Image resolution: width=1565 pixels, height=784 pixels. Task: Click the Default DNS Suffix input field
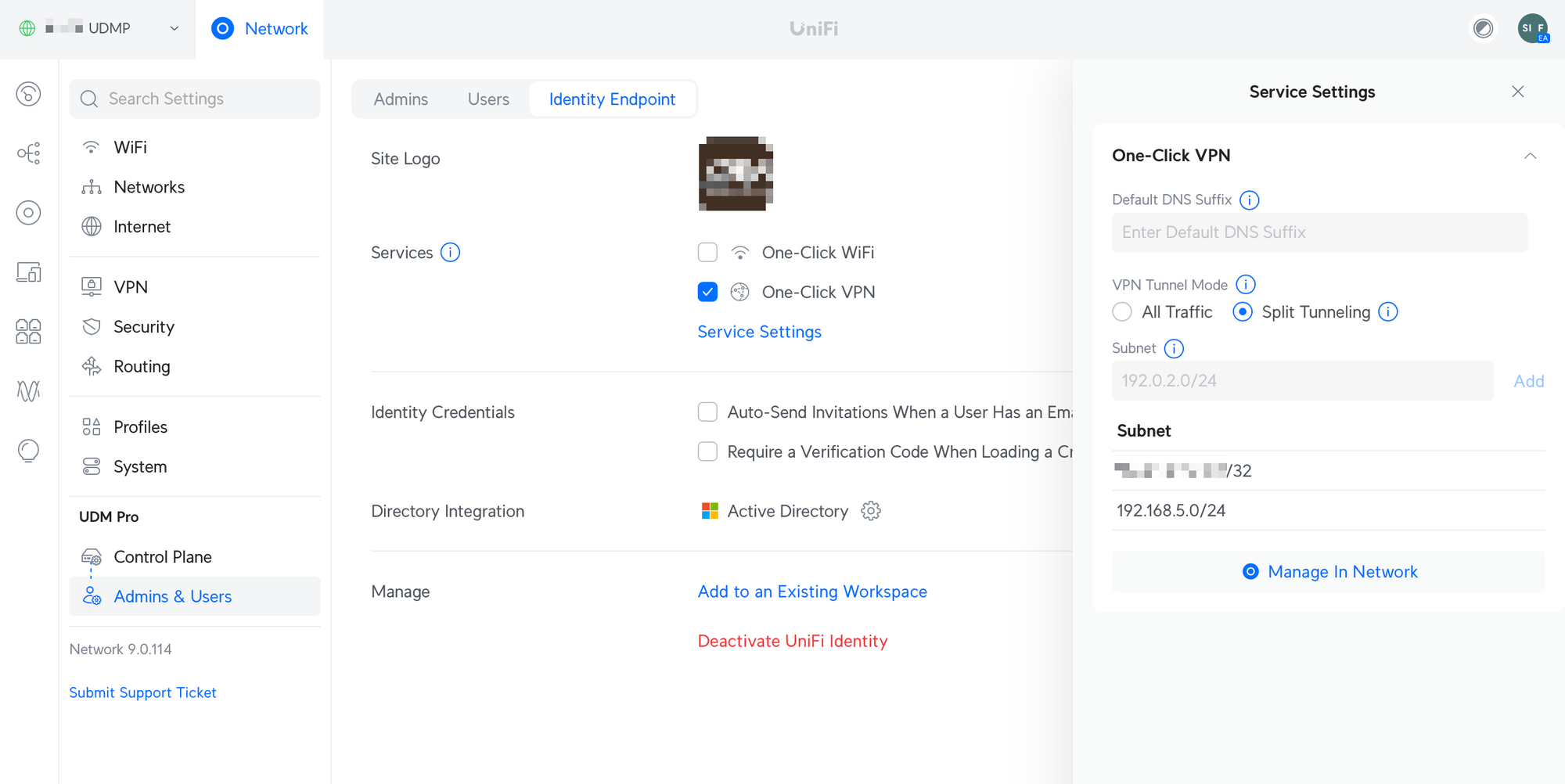pyautogui.click(x=1319, y=232)
